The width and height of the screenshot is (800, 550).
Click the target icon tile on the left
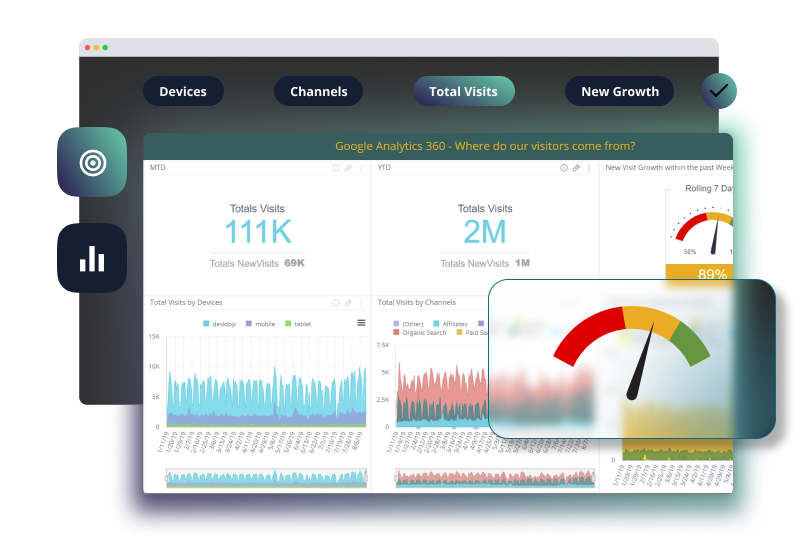[92, 162]
